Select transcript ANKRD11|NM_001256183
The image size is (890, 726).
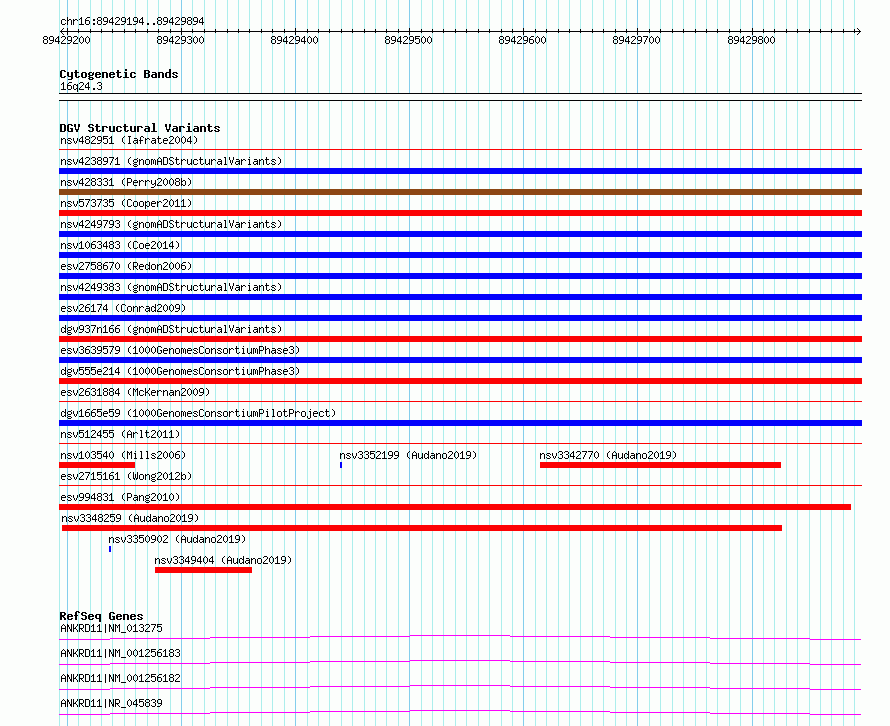[x=120, y=653]
